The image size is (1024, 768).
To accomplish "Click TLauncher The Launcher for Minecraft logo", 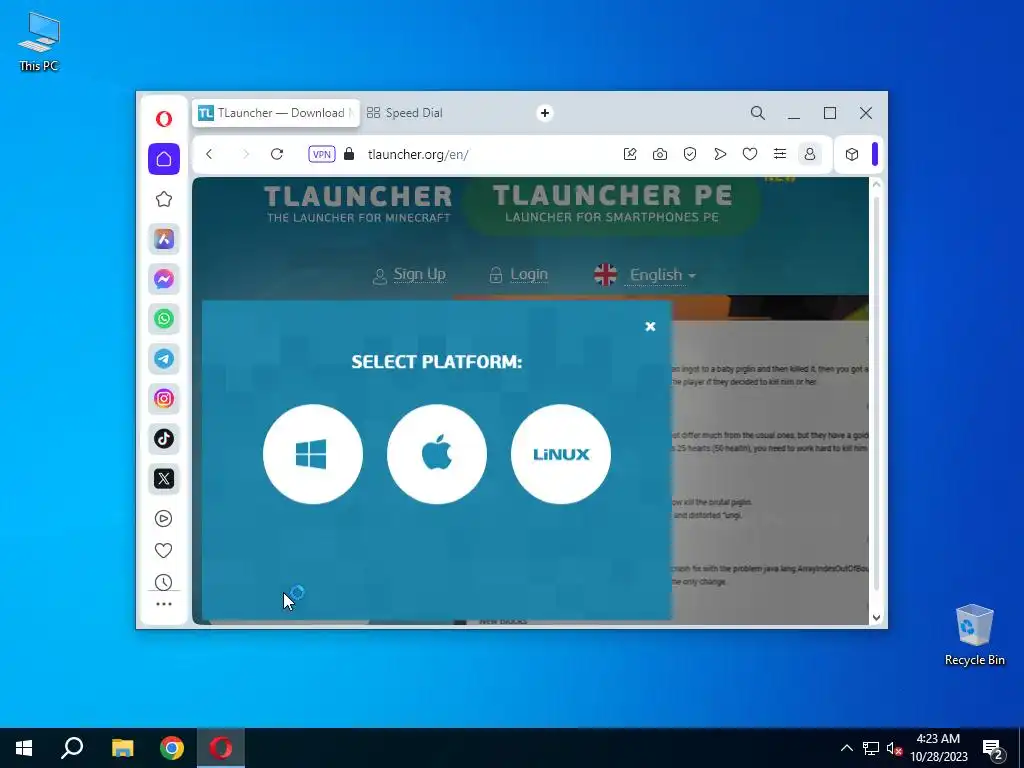I will point(358,204).
